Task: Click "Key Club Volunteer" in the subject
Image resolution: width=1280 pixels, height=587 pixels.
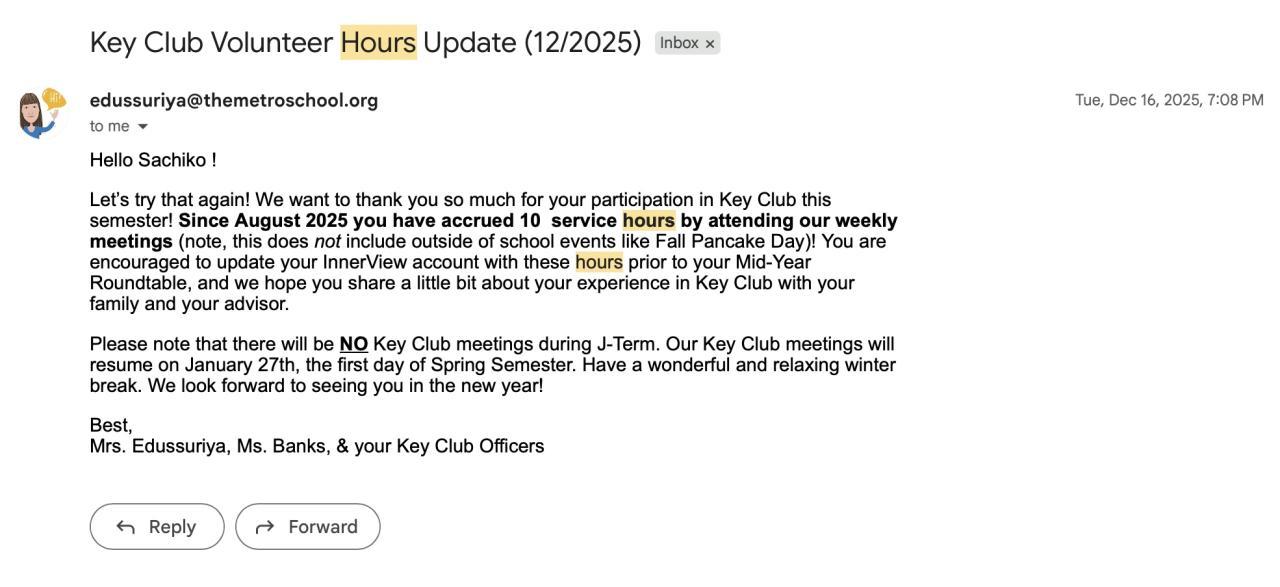Action: (211, 43)
